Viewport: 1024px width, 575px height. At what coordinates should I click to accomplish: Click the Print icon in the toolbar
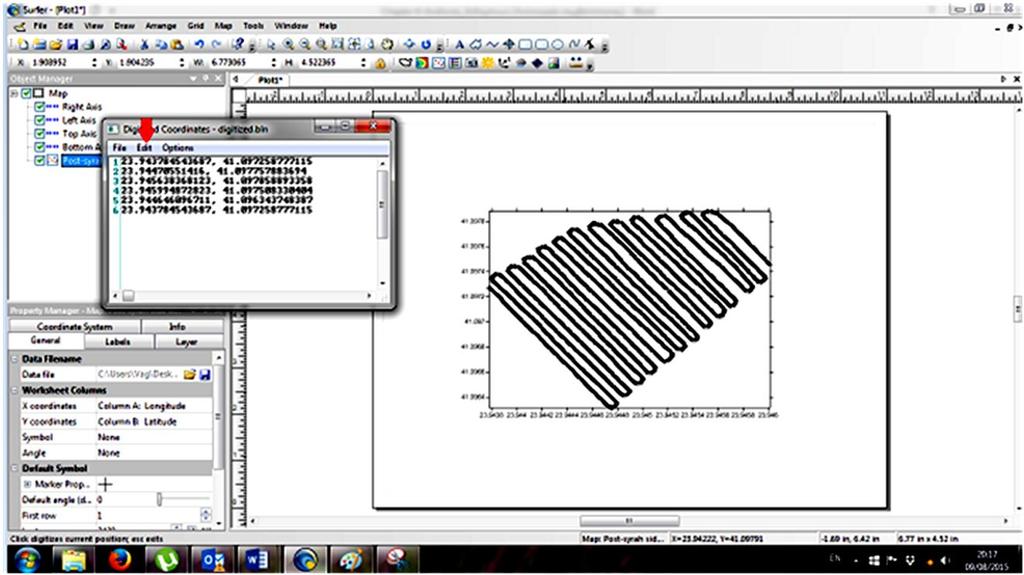(88, 44)
